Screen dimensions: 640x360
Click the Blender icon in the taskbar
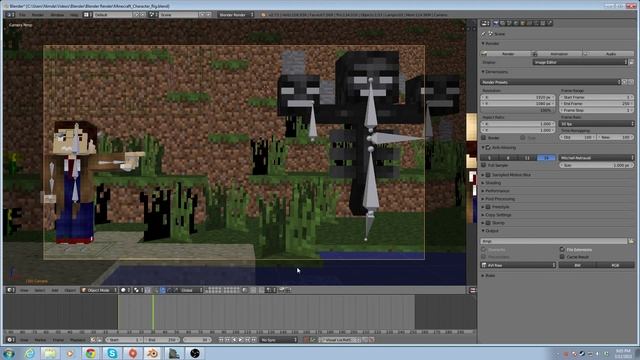[x=153, y=353]
